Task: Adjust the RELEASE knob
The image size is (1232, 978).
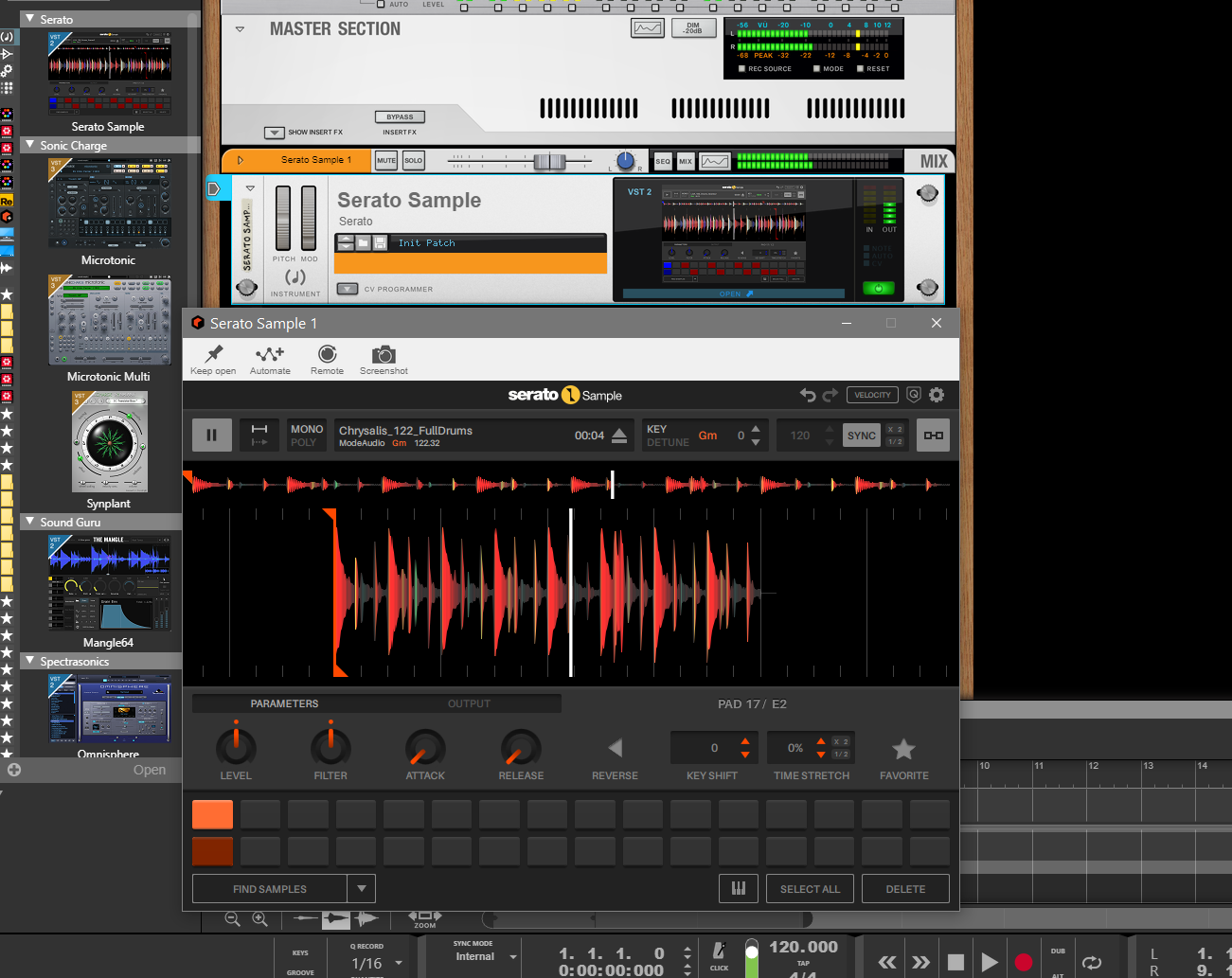Action: [x=521, y=747]
